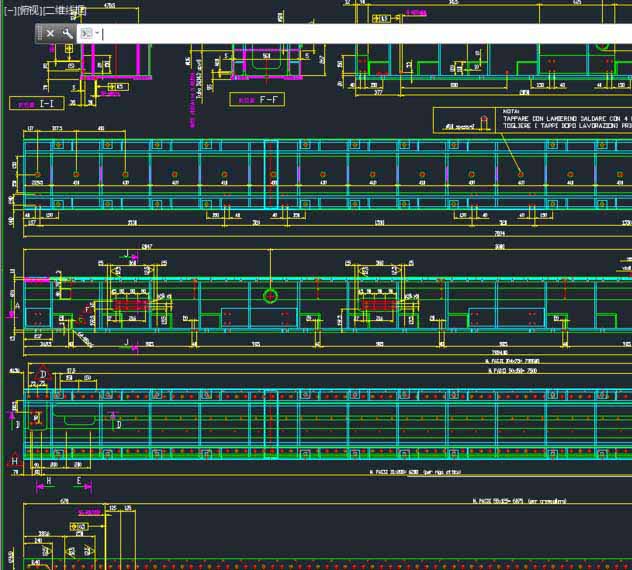Click the recent commands prompt icon
The height and width of the screenshot is (570, 632).
pos(86,33)
